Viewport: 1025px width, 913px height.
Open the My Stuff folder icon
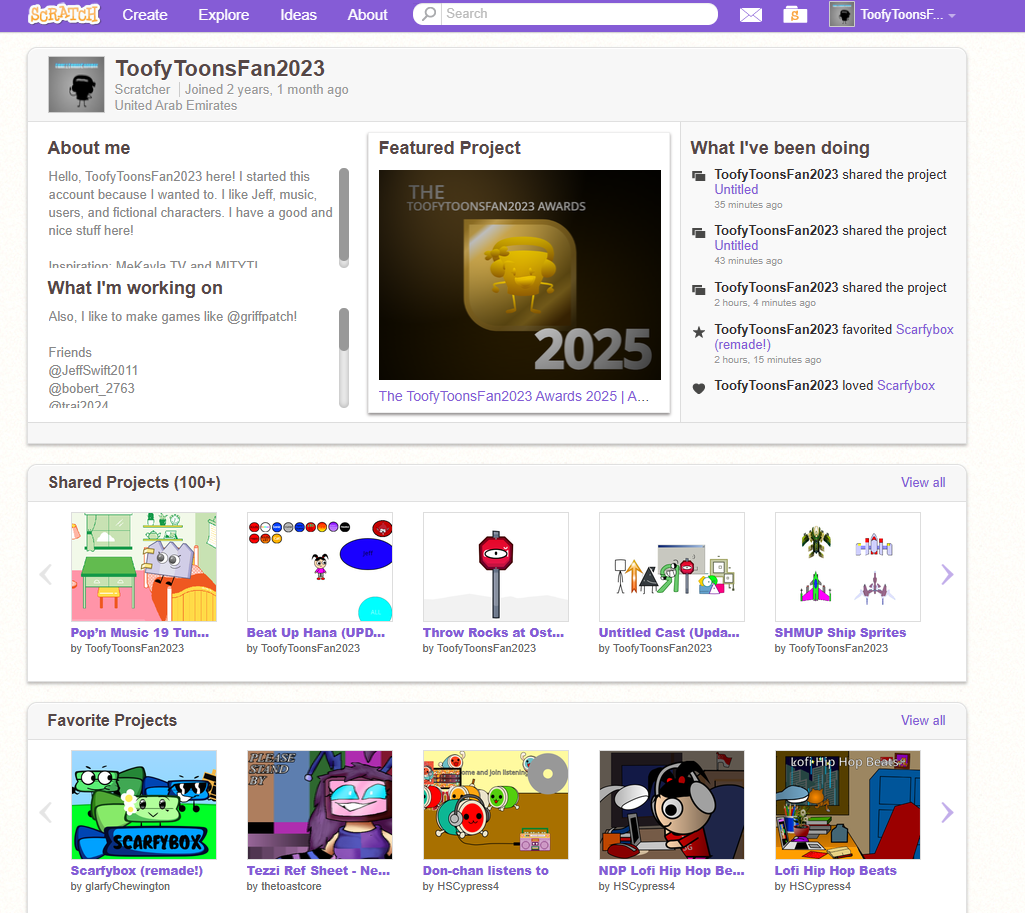point(795,14)
